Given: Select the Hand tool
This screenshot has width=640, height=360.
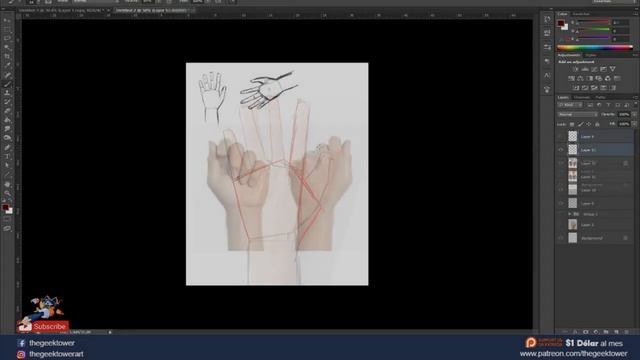Looking at the screenshot, I should pos(7,184).
